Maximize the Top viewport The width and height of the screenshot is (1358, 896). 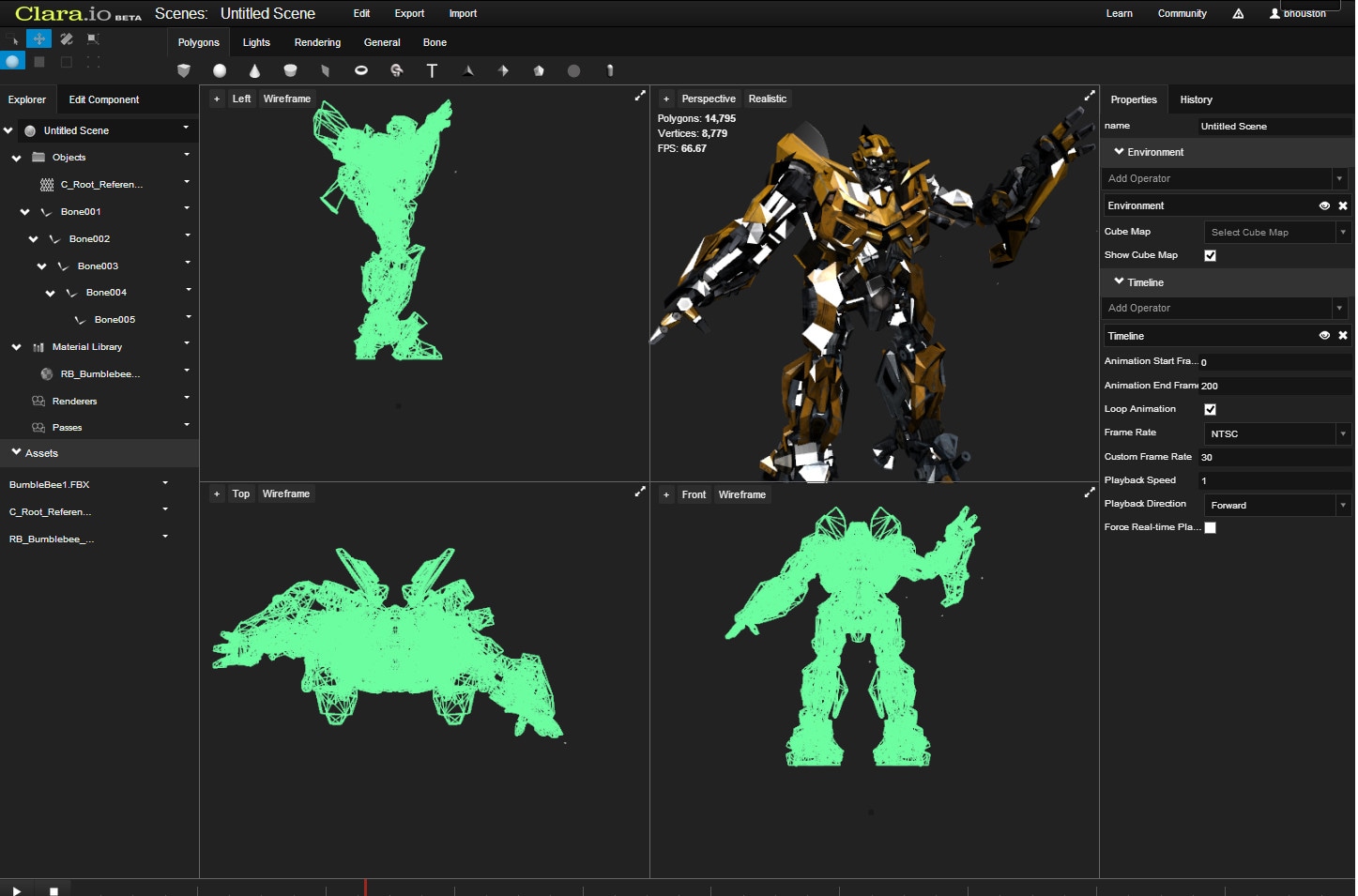pos(640,492)
